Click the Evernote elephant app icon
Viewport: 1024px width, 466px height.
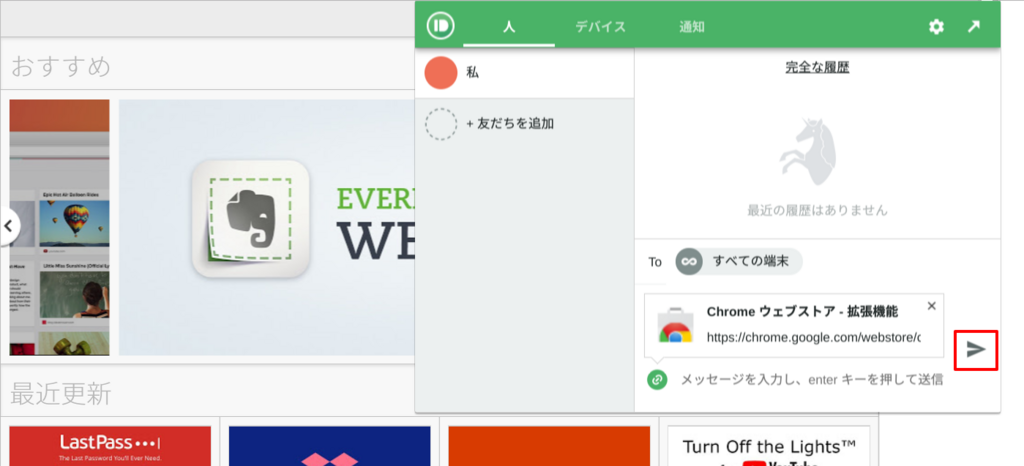coord(251,219)
